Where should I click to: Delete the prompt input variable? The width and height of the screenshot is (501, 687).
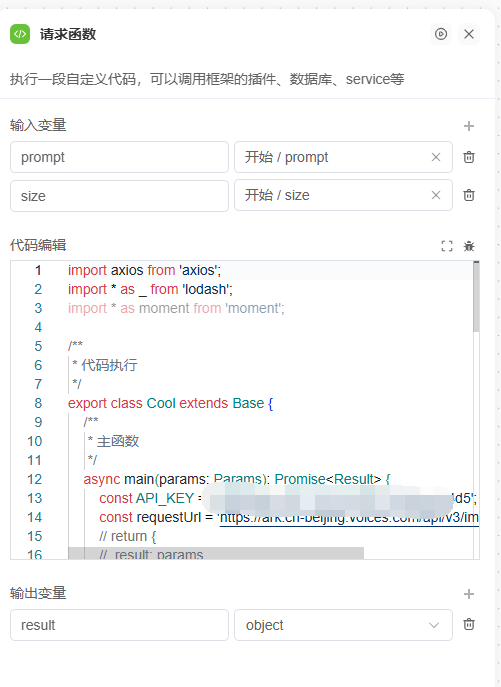(469, 157)
